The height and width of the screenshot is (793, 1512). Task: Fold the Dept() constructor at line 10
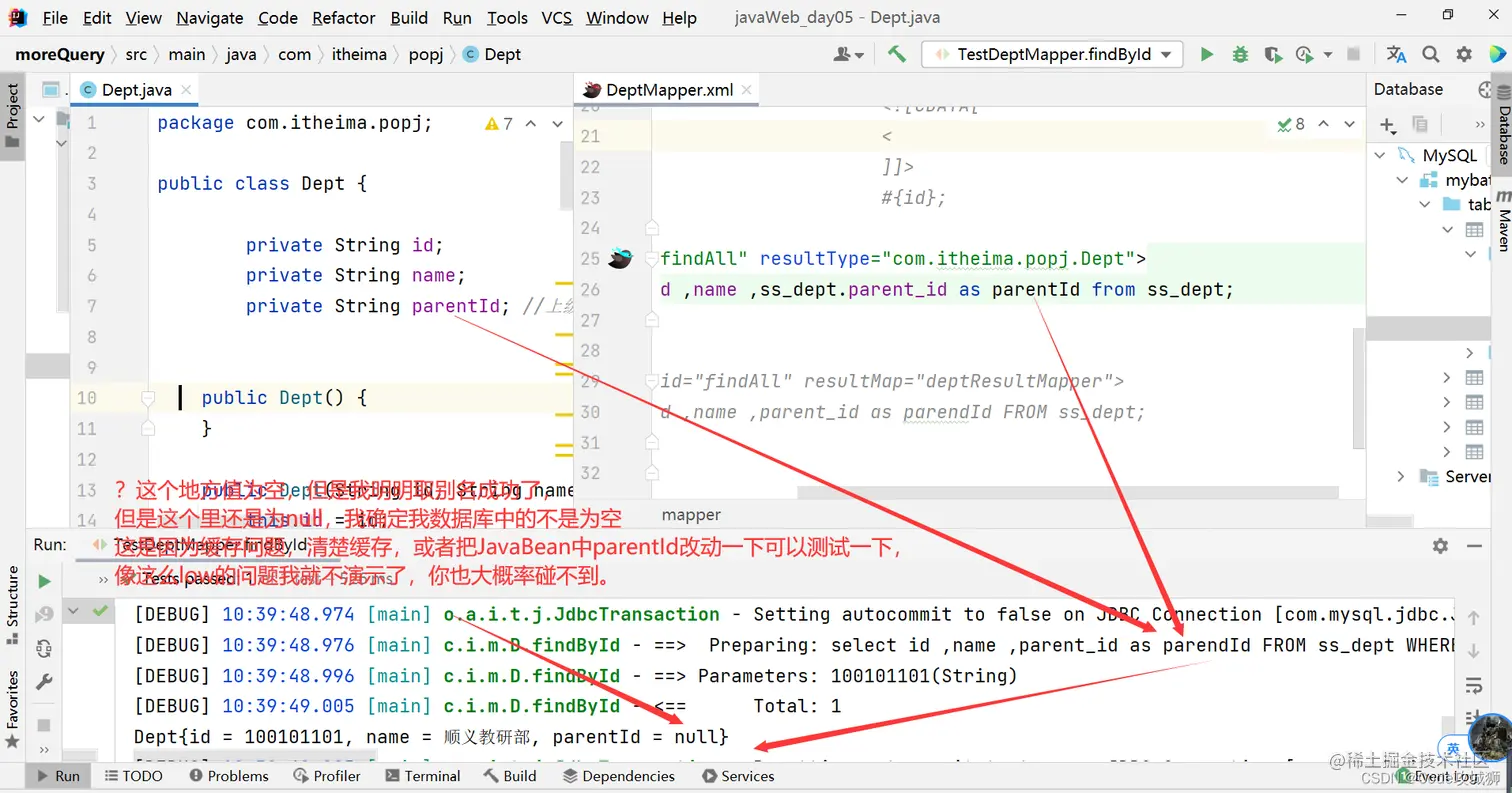[x=149, y=398]
